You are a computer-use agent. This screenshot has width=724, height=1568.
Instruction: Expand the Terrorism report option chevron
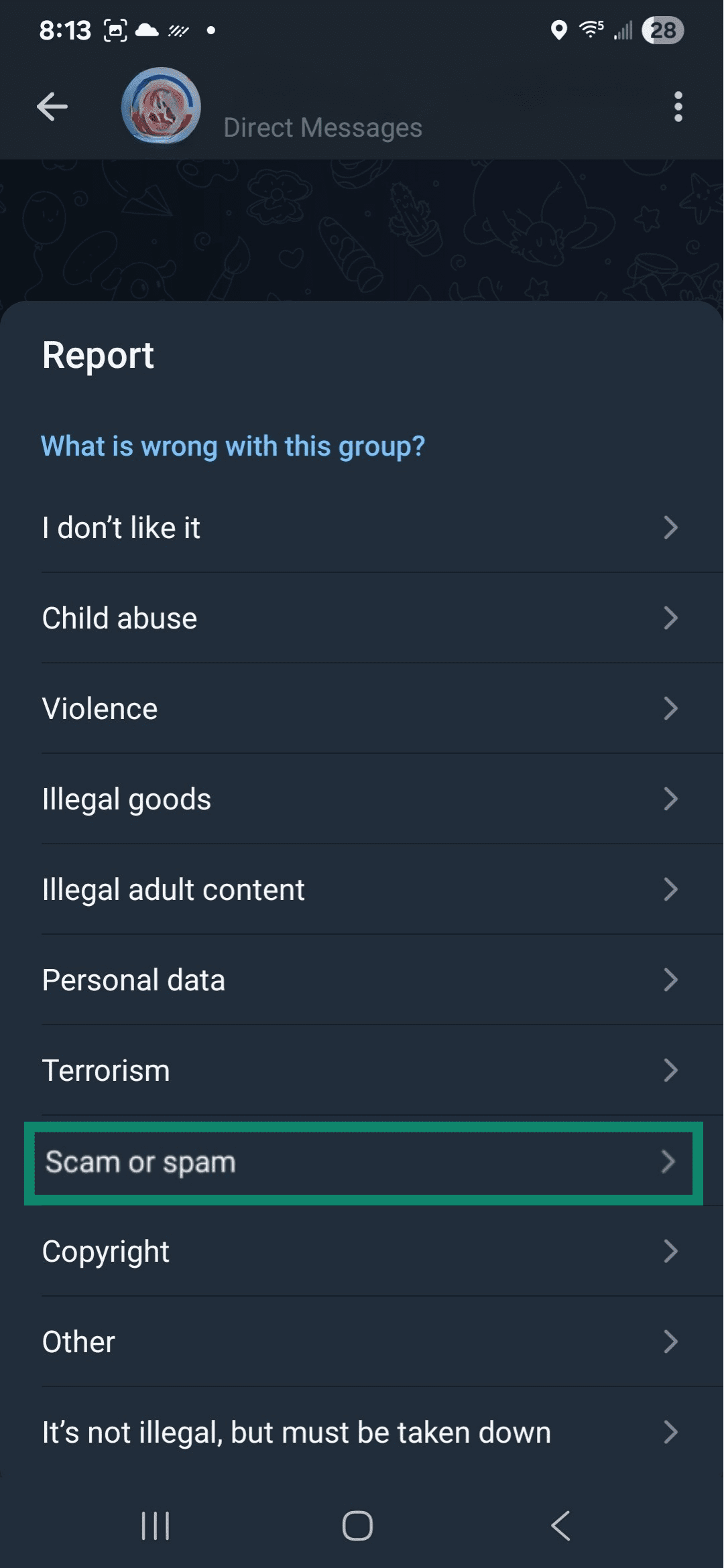(x=672, y=1070)
